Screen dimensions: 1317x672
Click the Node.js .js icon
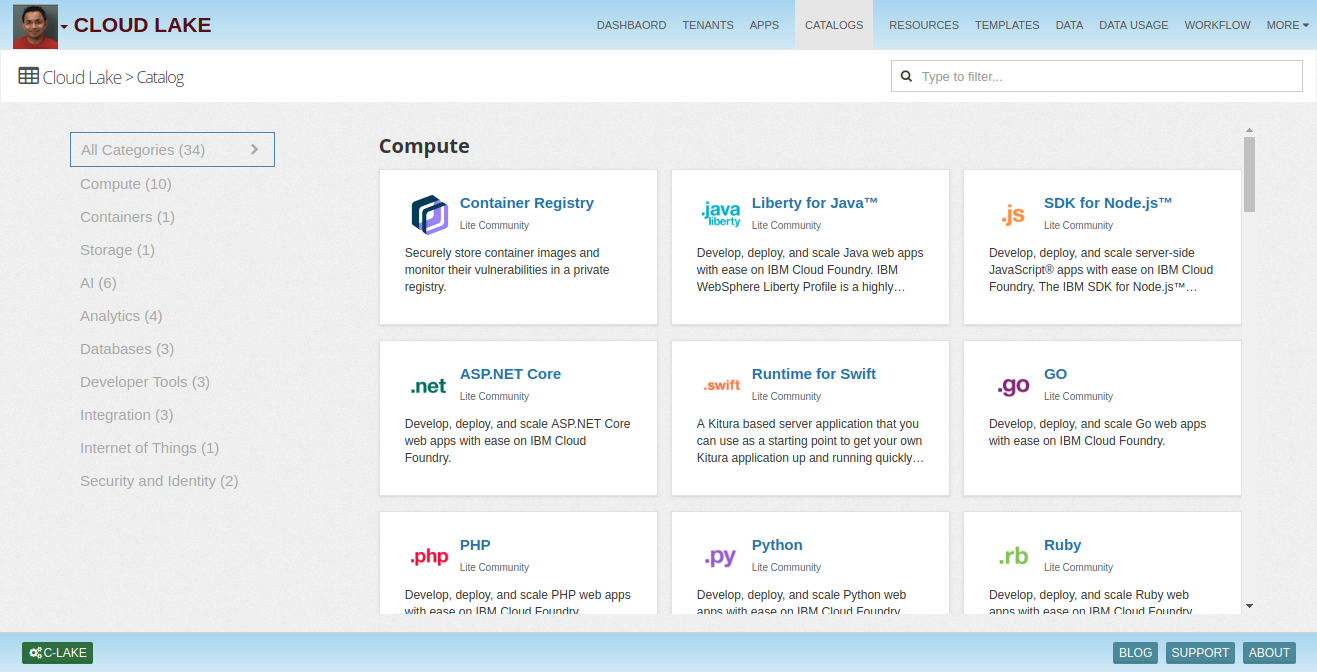1013,214
